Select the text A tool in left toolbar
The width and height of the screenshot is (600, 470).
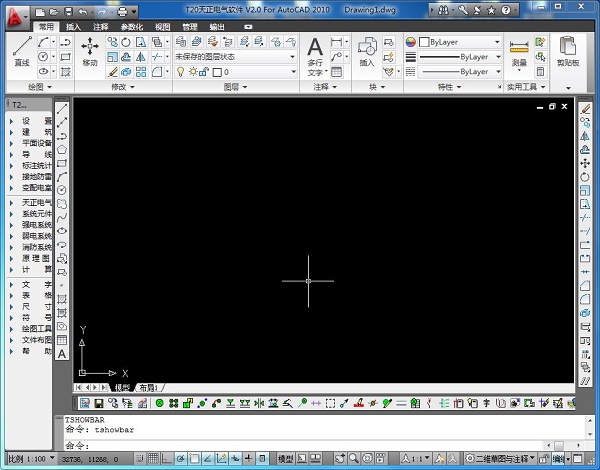click(x=62, y=354)
